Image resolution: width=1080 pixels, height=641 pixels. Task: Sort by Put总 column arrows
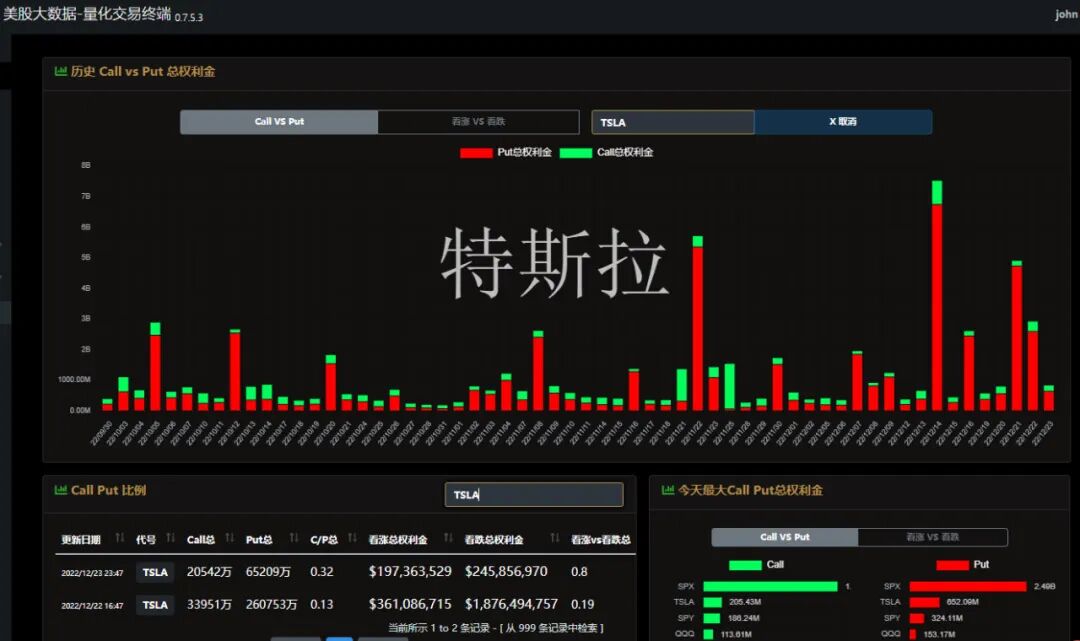[294, 538]
